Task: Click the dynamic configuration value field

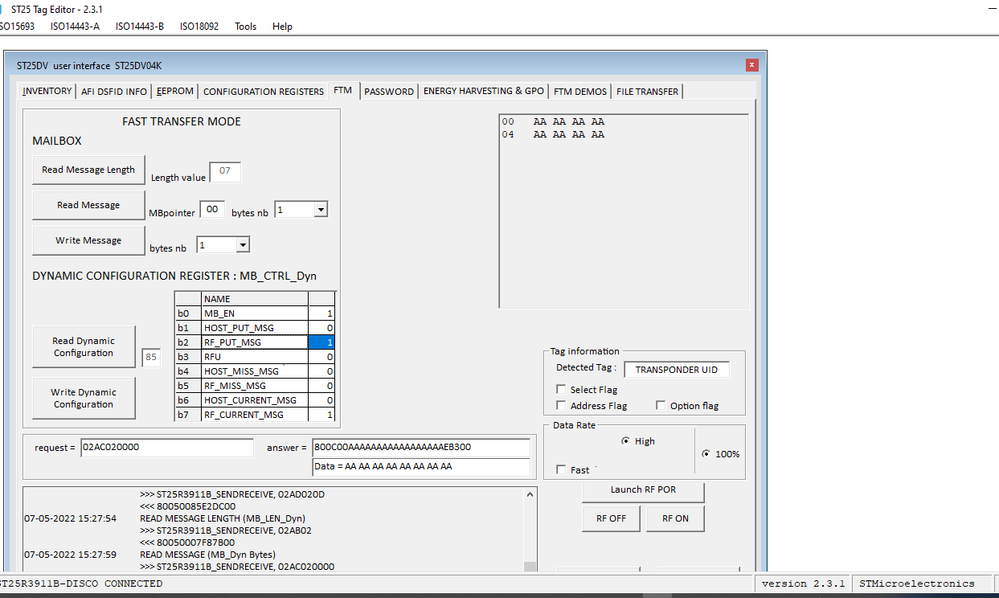Action: [151, 357]
